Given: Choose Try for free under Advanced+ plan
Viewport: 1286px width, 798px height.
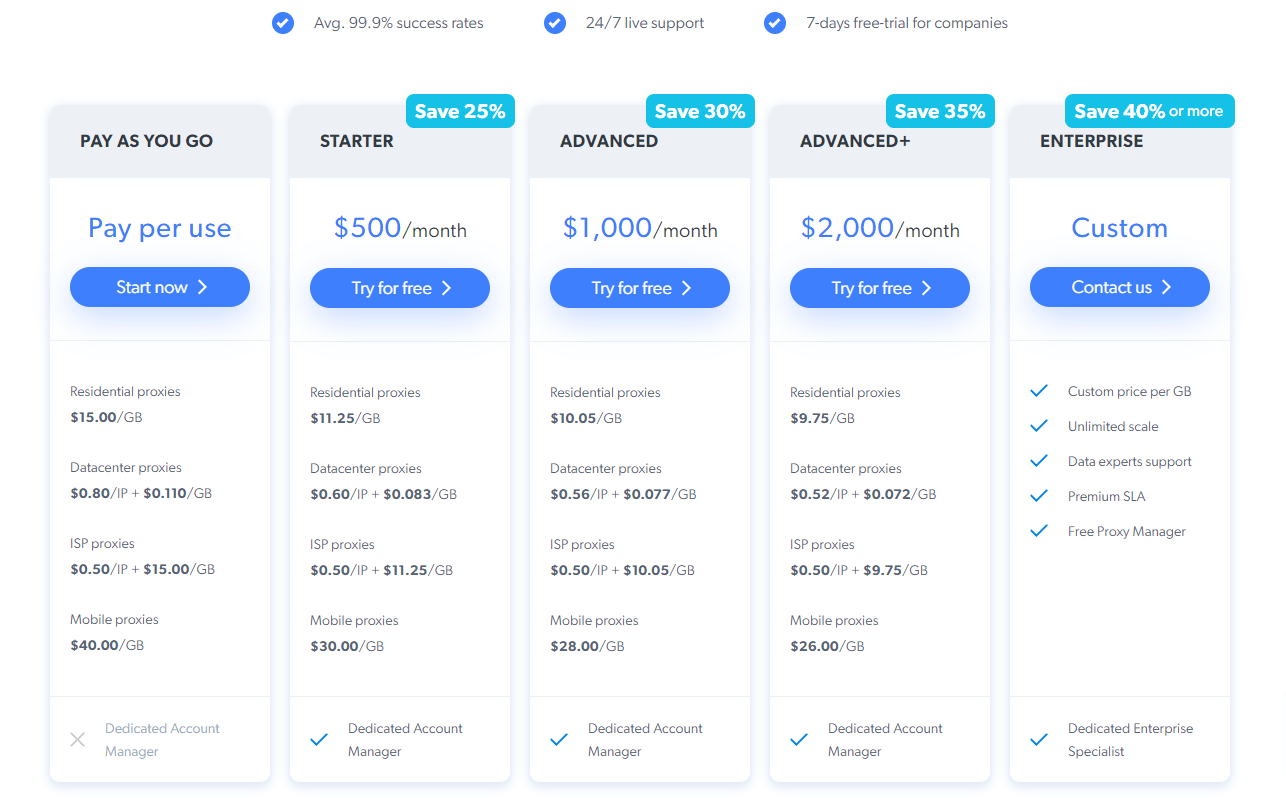Looking at the screenshot, I should 880,288.
